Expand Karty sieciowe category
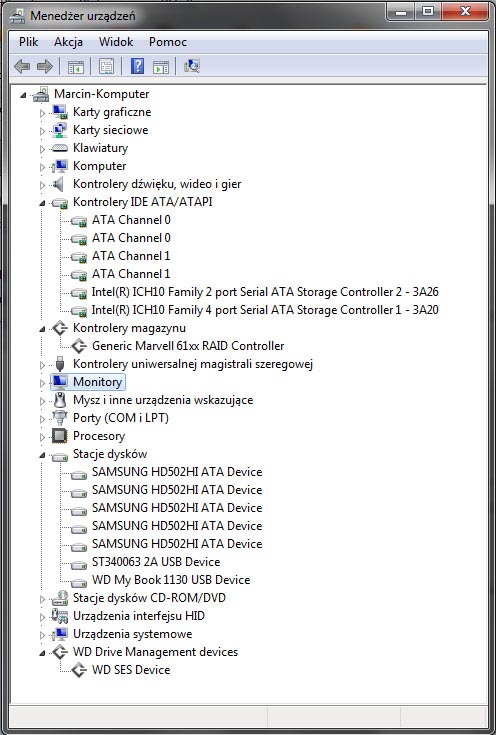Screen dimensions: 496x735 pyautogui.click(x=42, y=131)
